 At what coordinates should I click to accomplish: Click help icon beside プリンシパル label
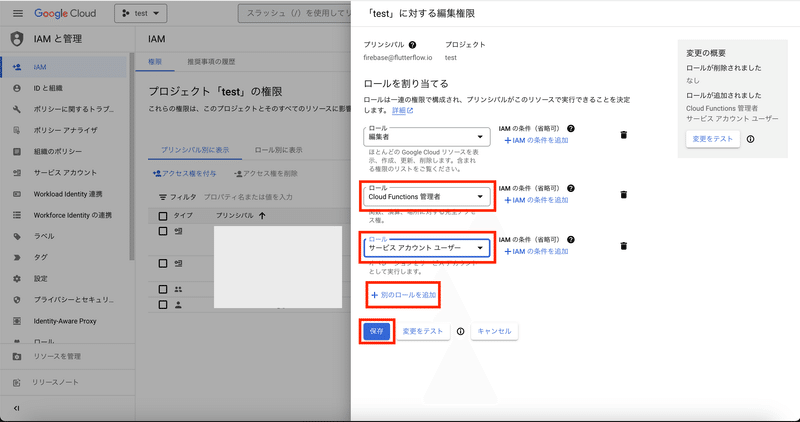[412, 45]
